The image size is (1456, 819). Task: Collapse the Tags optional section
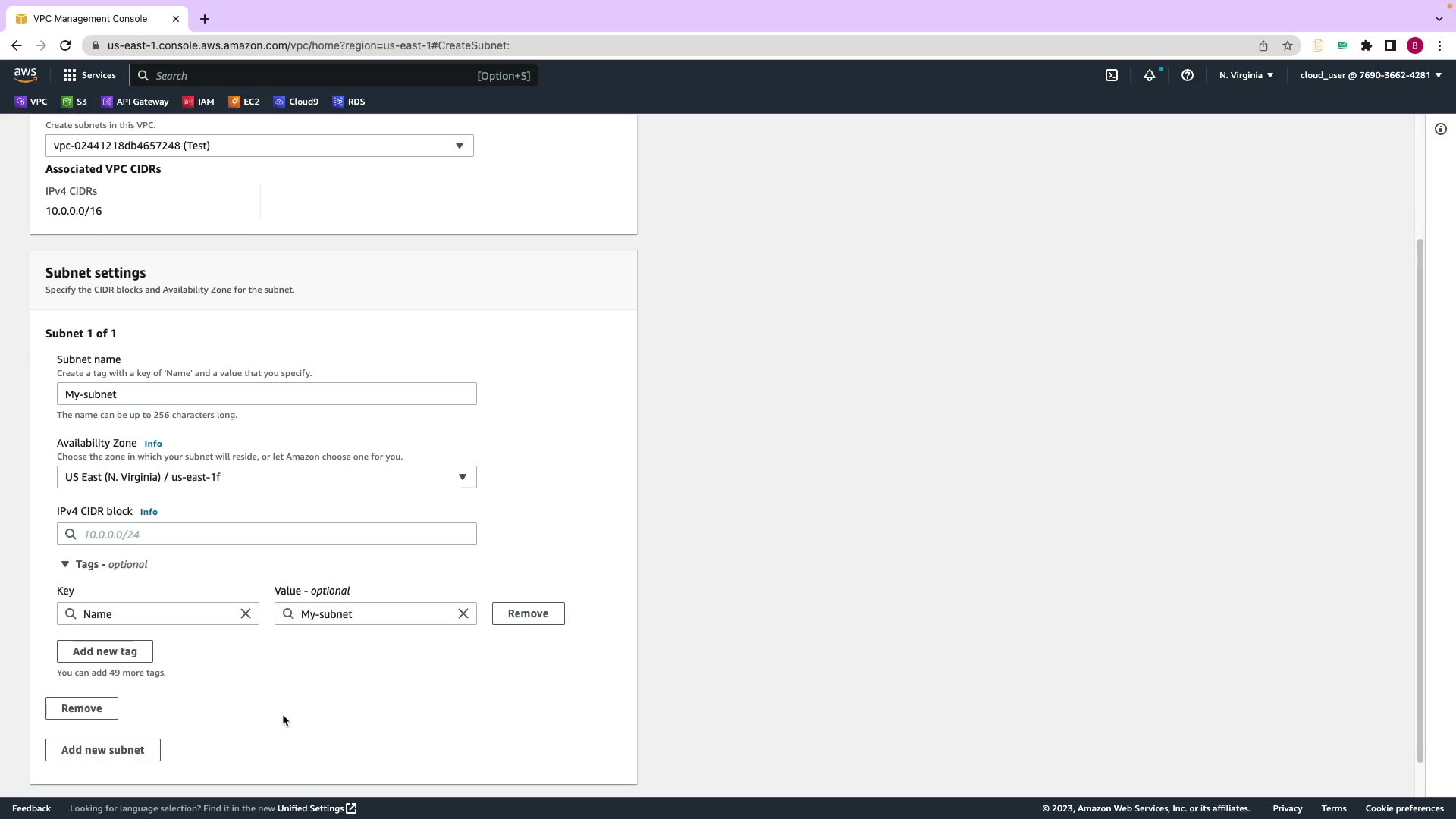point(65,564)
